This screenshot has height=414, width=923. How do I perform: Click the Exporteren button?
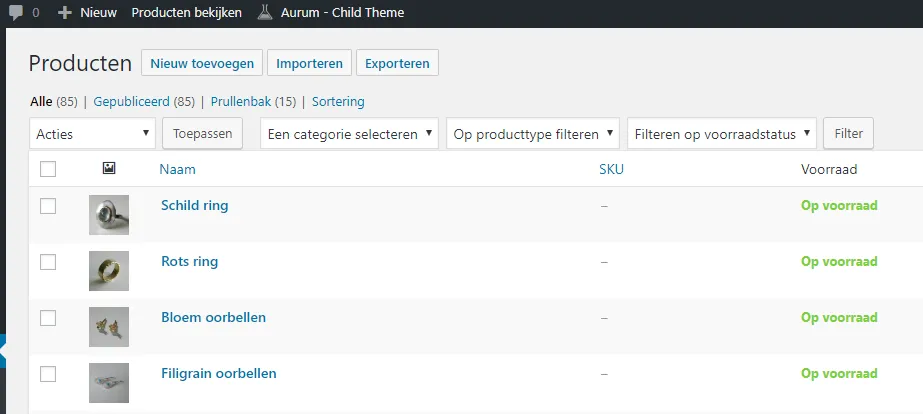coord(397,63)
